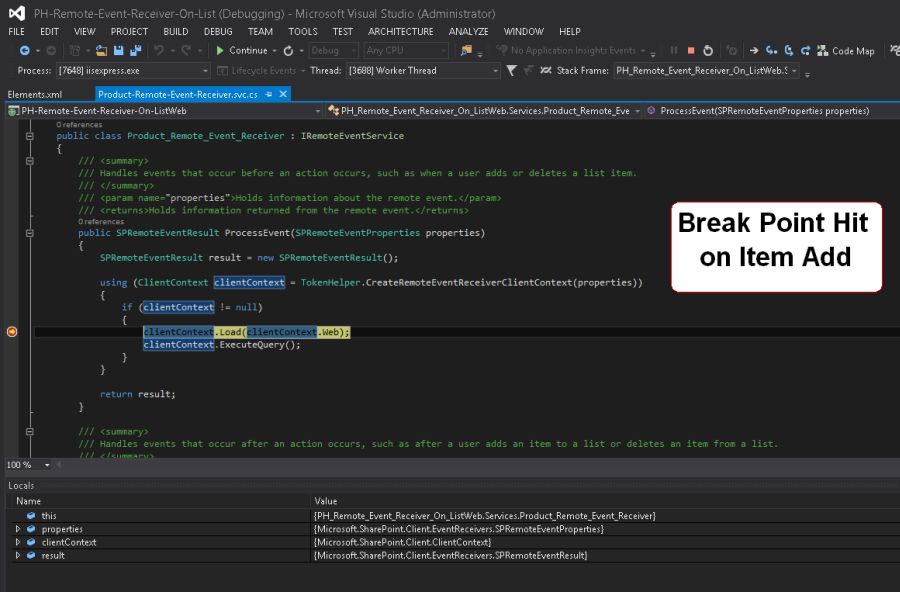Open the Thread Worker Thread dropdown

click(495, 71)
